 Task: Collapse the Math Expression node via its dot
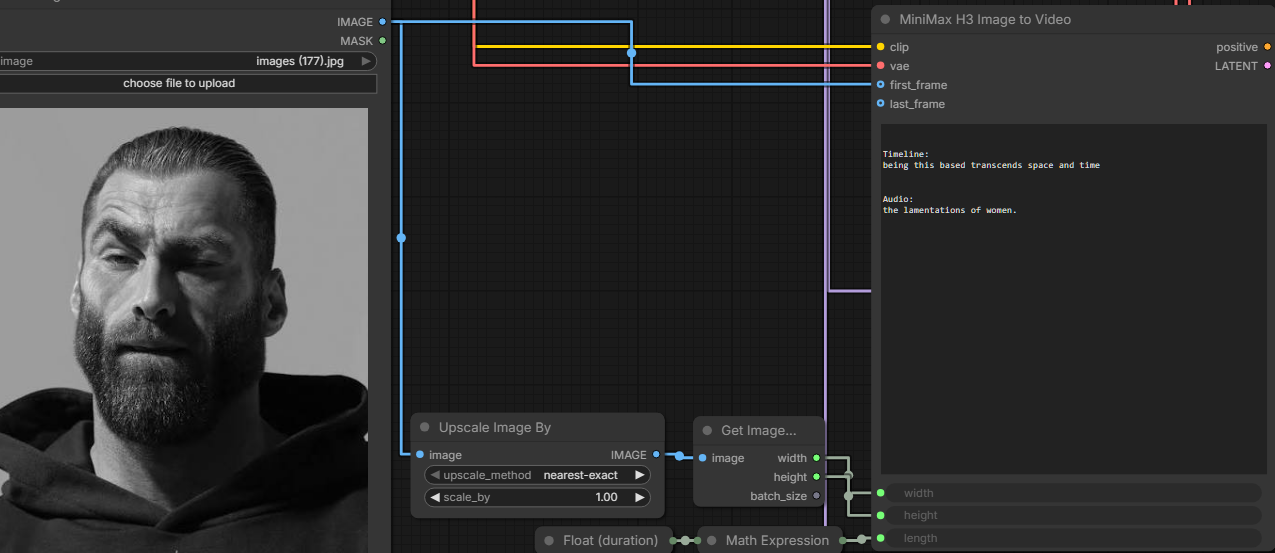tap(712, 540)
